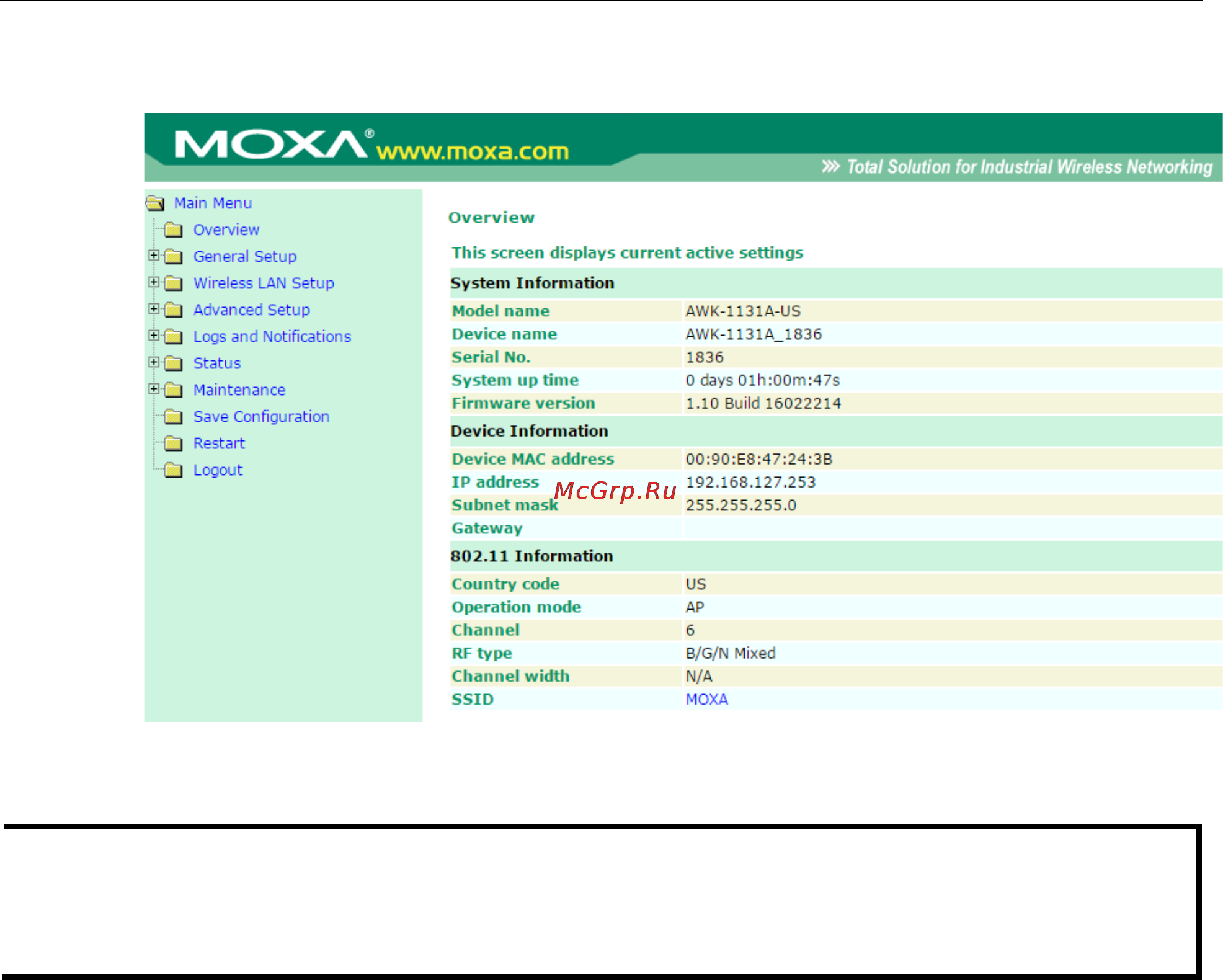Open the Wireless LAN Setup menu link
The image size is (1223, 980).
(x=264, y=283)
